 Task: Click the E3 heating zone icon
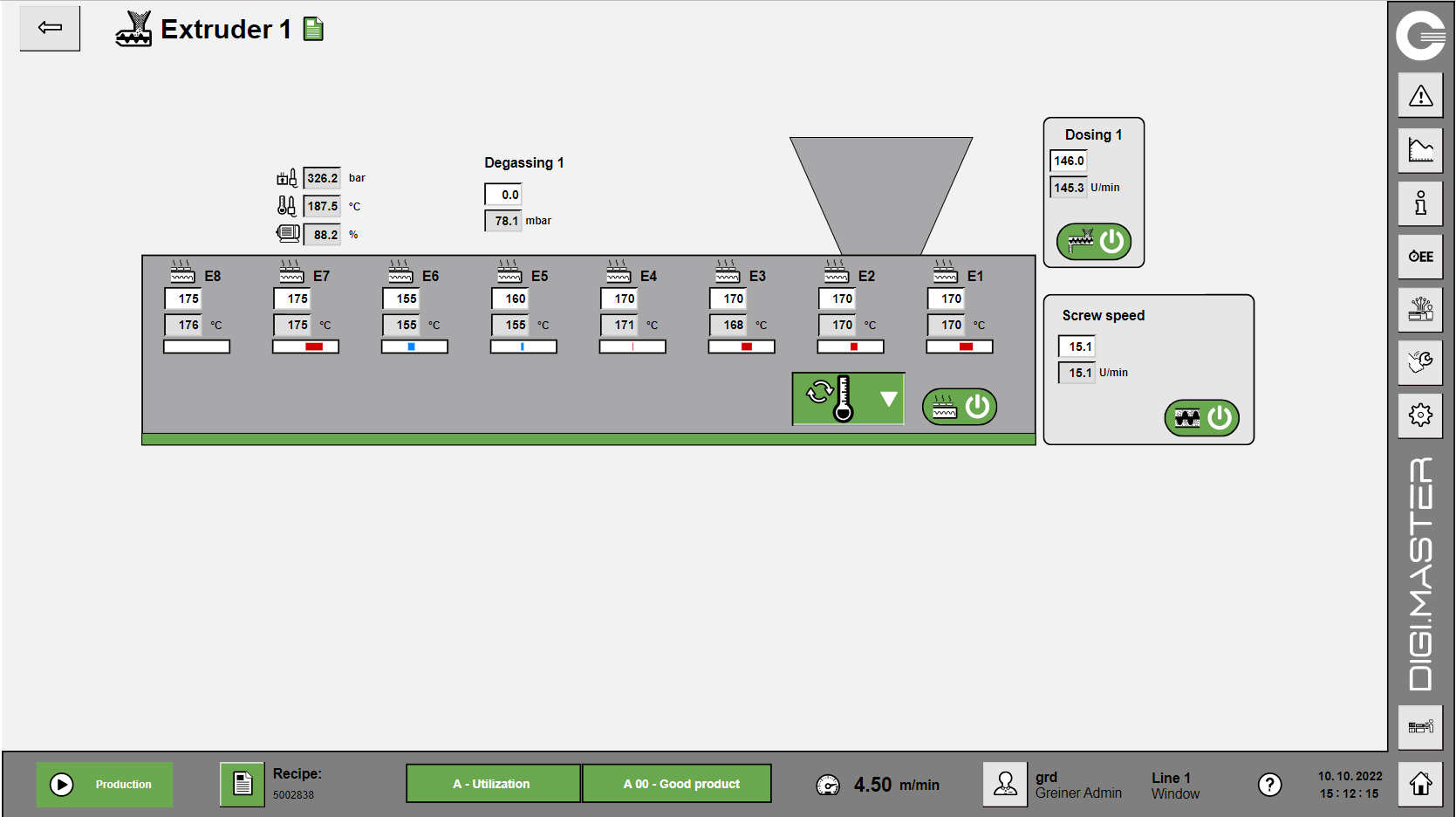pyautogui.click(x=728, y=271)
